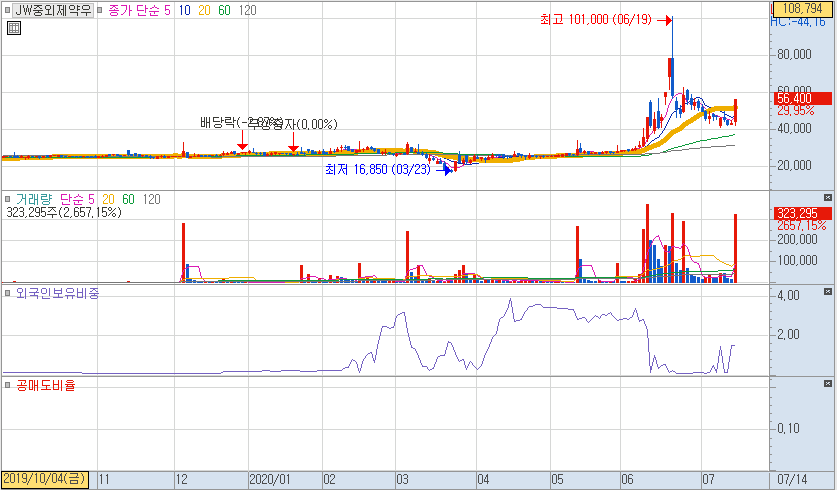The height and width of the screenshot is (490, 837).
Task: Click the 최고 101,000 (06/19) high annotation
Action: pos(596,20)
